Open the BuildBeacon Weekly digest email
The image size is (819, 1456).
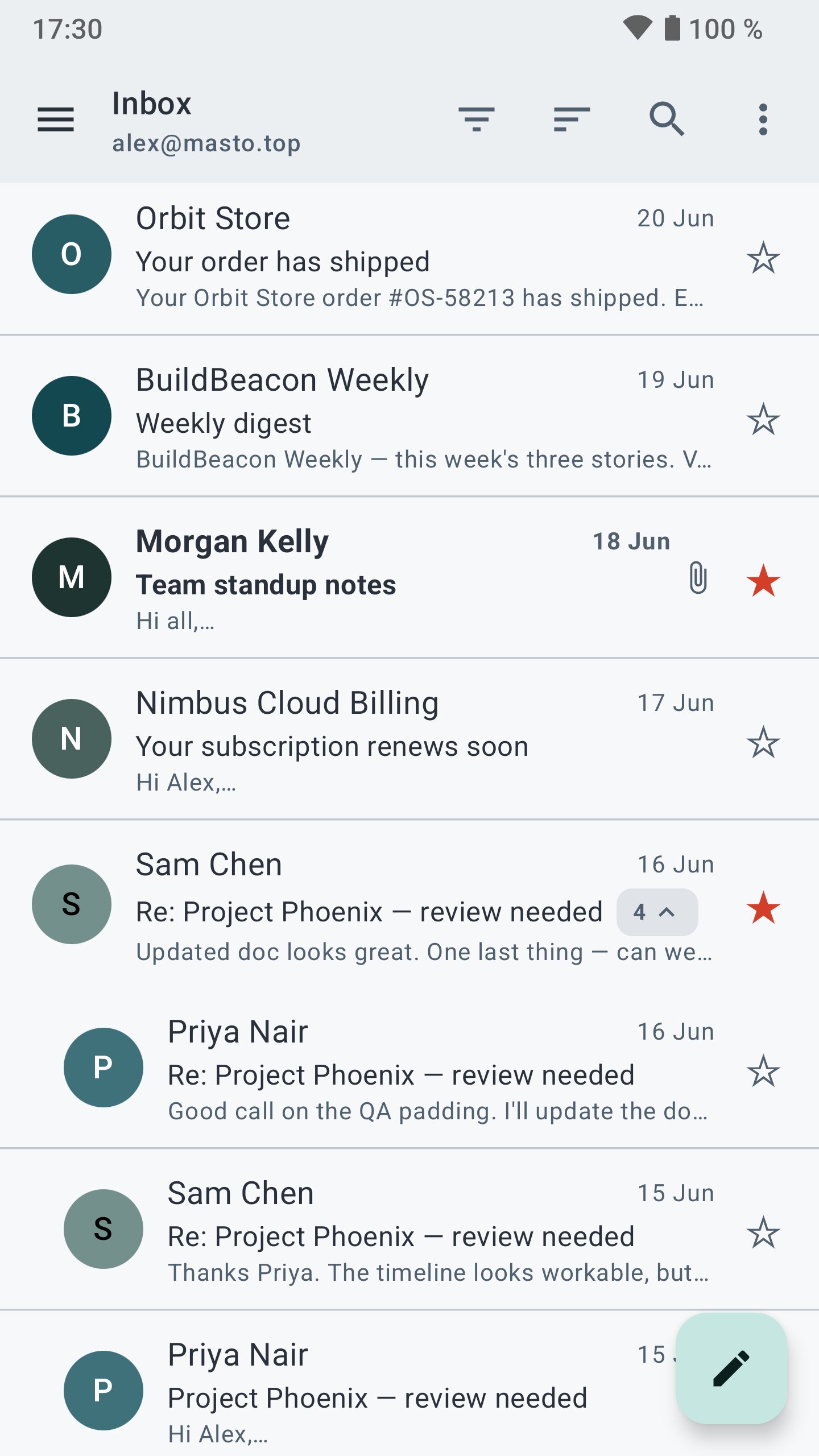tap(409, 416)
